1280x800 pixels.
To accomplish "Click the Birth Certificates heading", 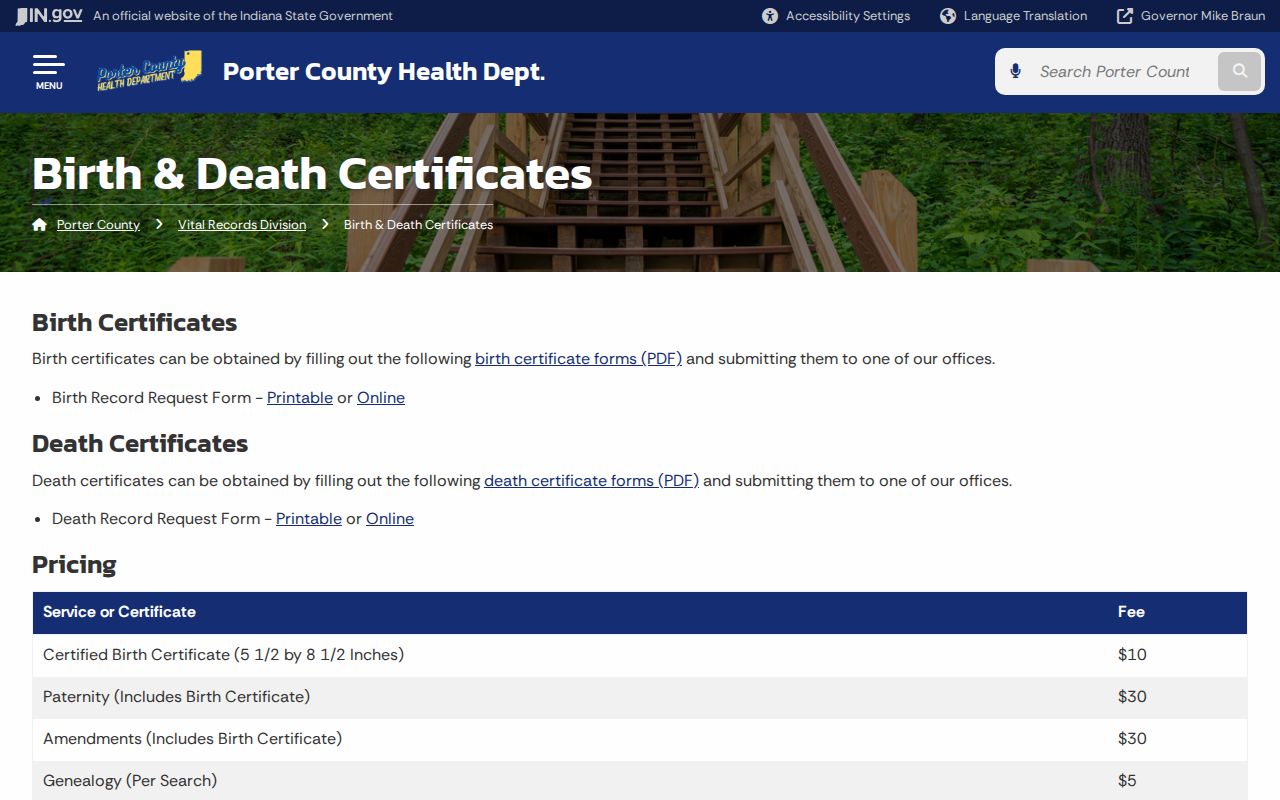I will point(134,323).
